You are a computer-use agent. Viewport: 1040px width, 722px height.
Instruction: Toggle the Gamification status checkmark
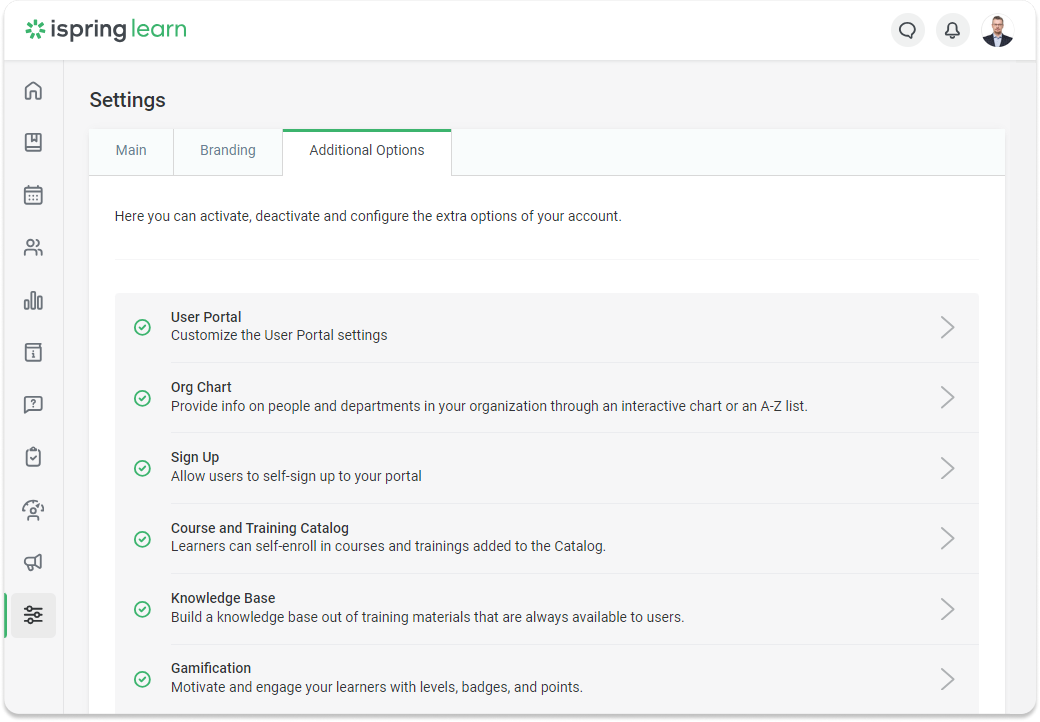tap(143, 679)
